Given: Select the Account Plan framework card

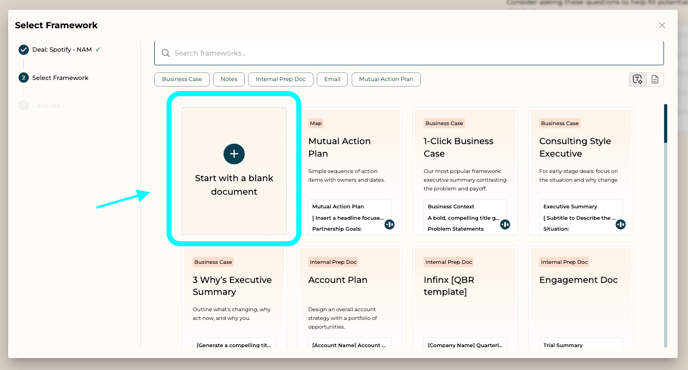Looking at the screenshot, I should click(350, 297).
